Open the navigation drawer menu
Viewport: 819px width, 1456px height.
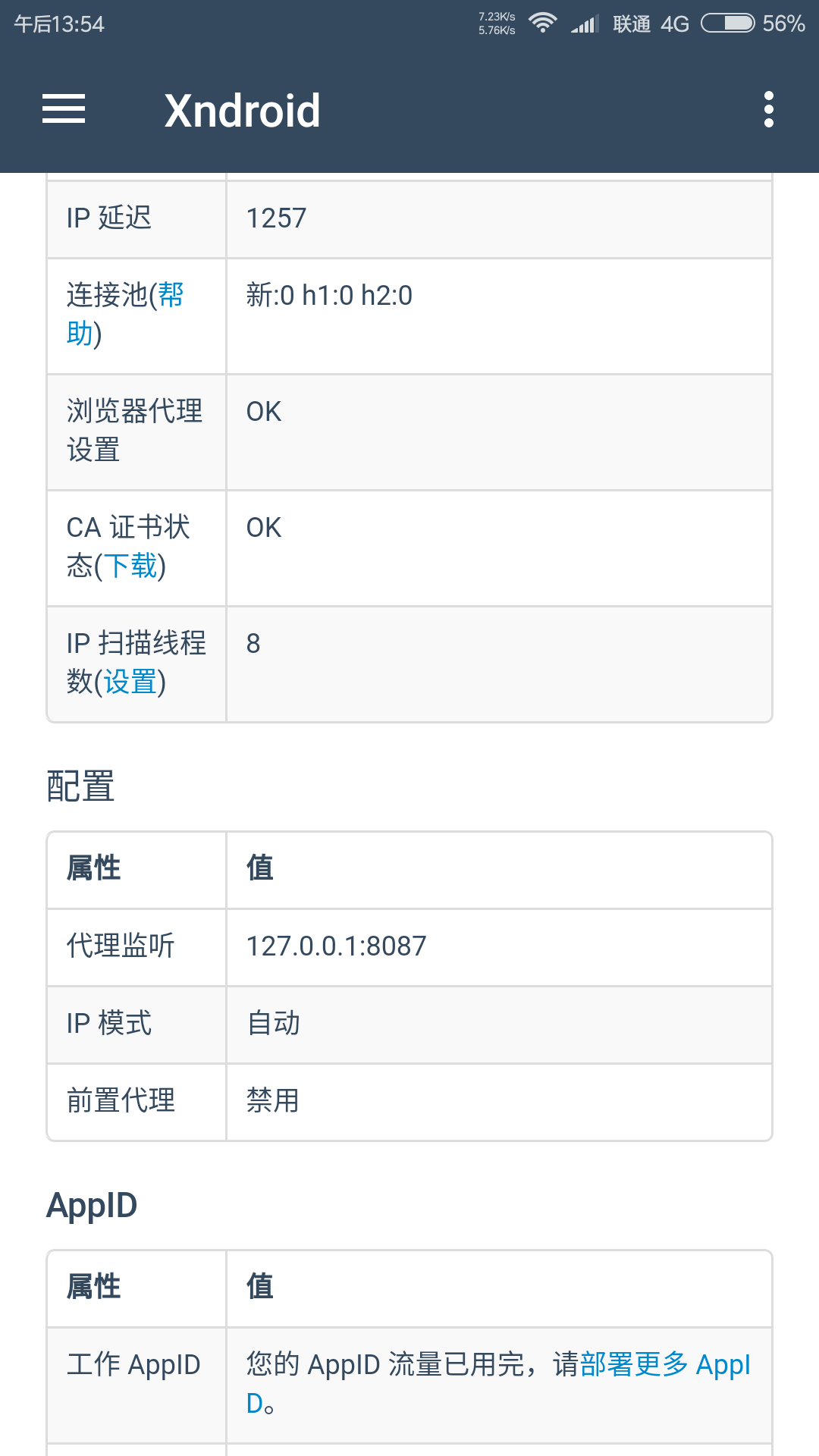tap(64, 109)
